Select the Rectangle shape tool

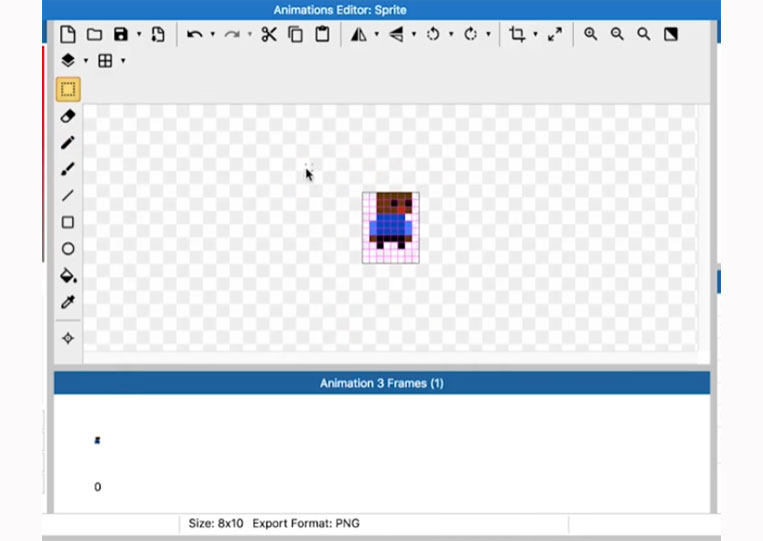[68, 222]
